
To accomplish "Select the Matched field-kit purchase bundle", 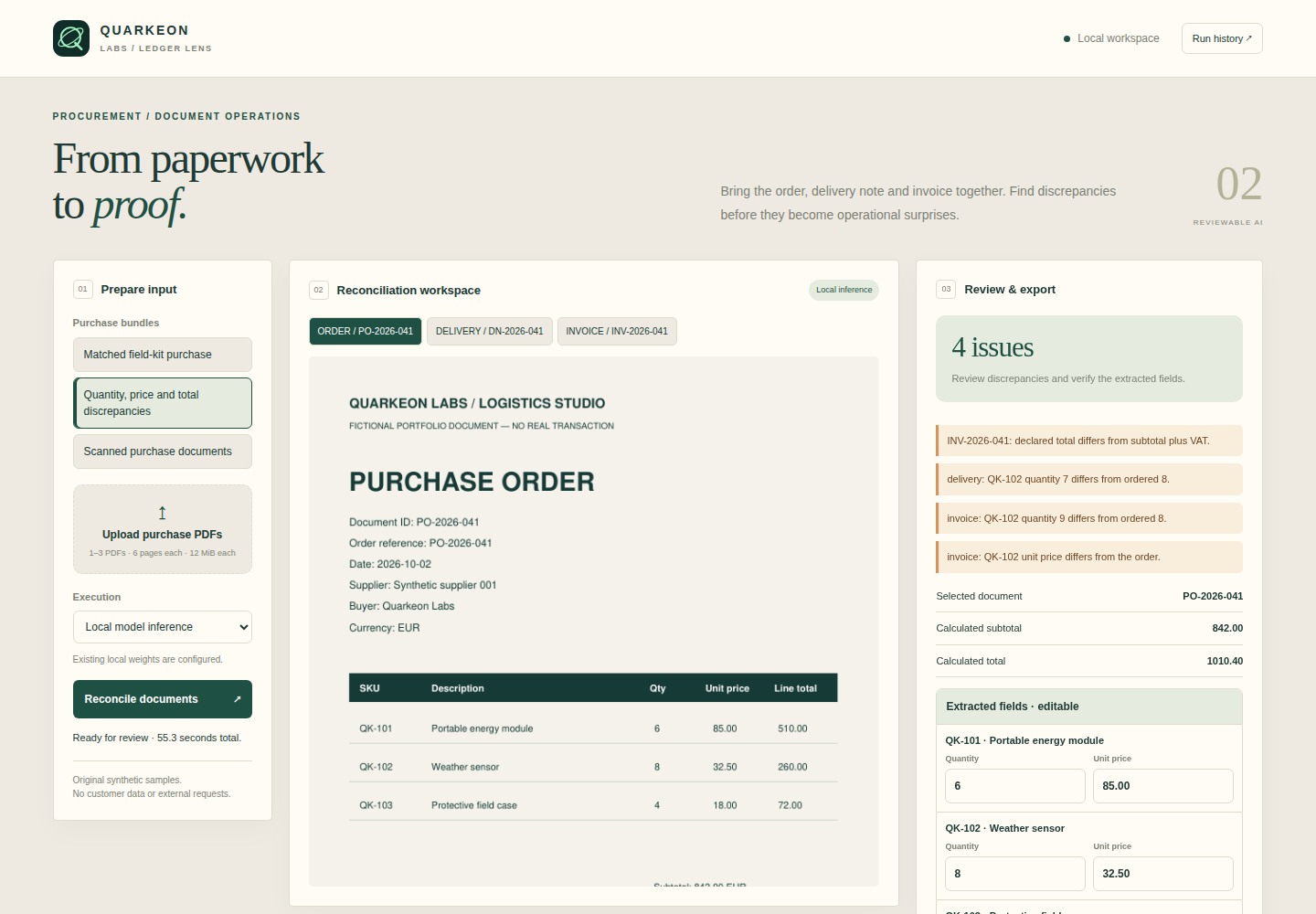I will tap(163, 355).
